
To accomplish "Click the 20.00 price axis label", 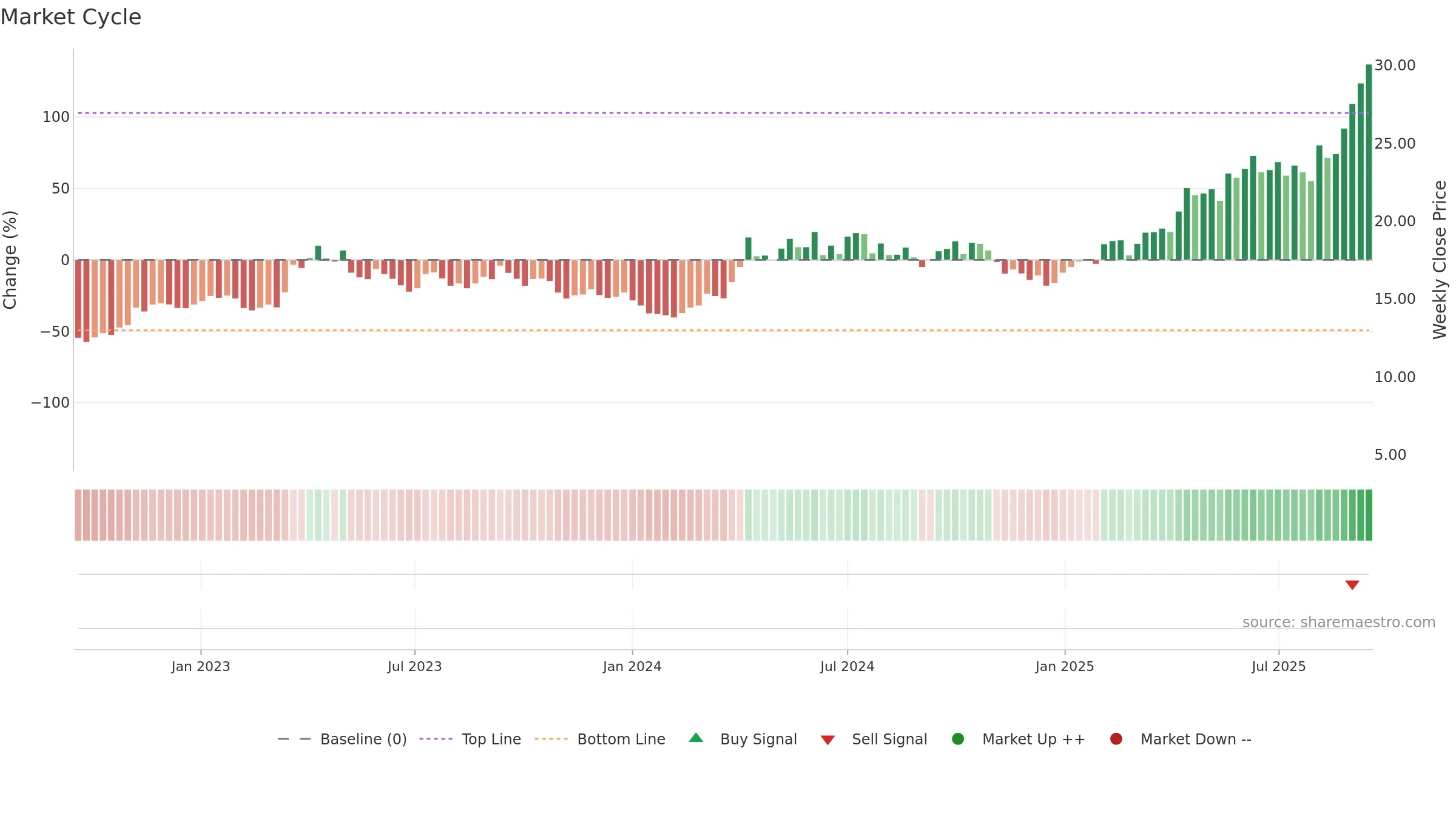I will [x=1395, y=221].
